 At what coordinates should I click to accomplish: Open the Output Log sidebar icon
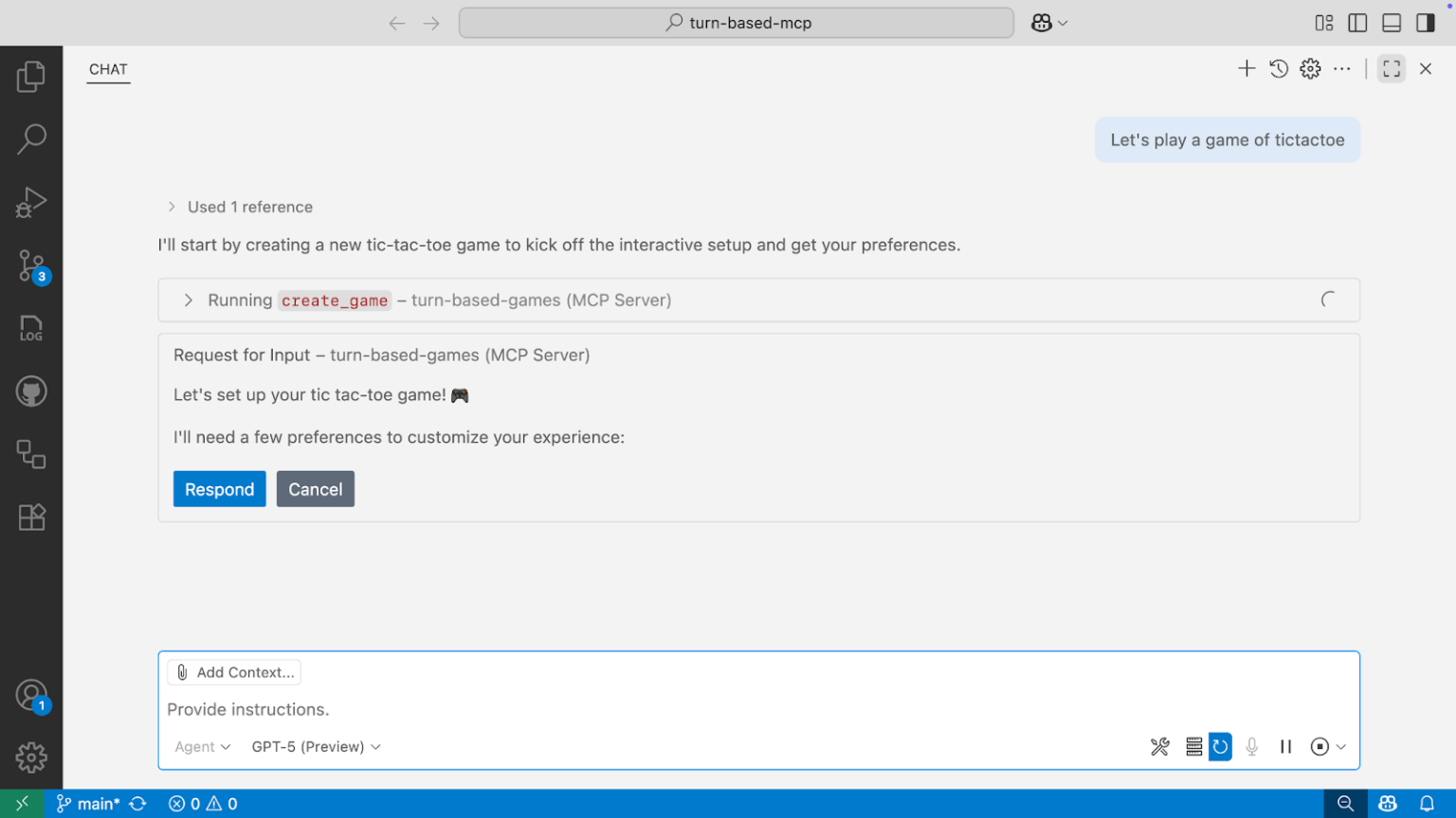(x=31, y=328)
